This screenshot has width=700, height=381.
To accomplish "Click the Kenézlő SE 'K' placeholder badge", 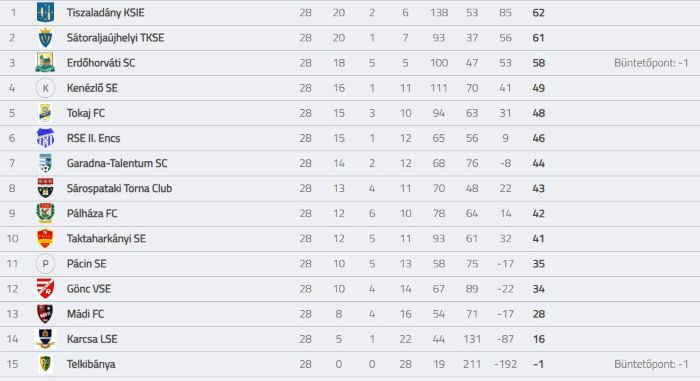I will 45,88.
